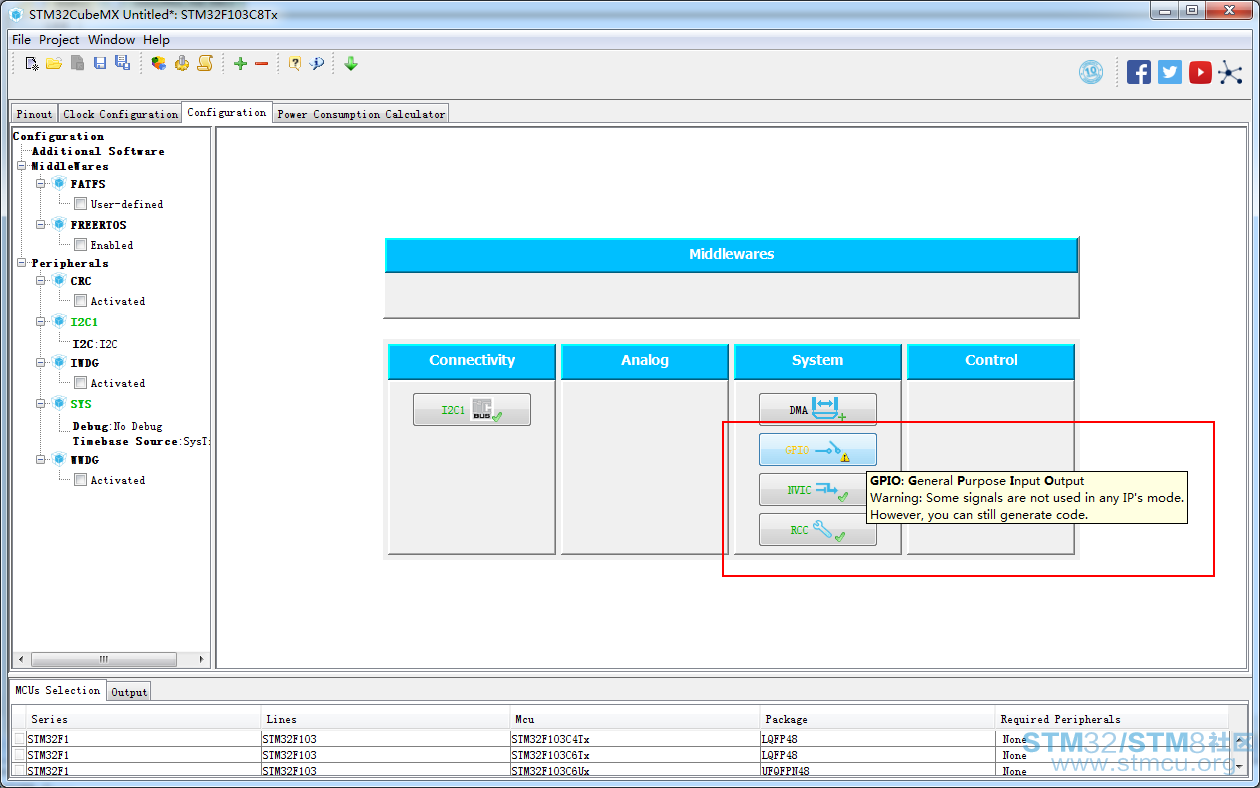Click the CRC cube icon in tree
Viewport: 1260px width, 788px height.
tap(59, 281)
